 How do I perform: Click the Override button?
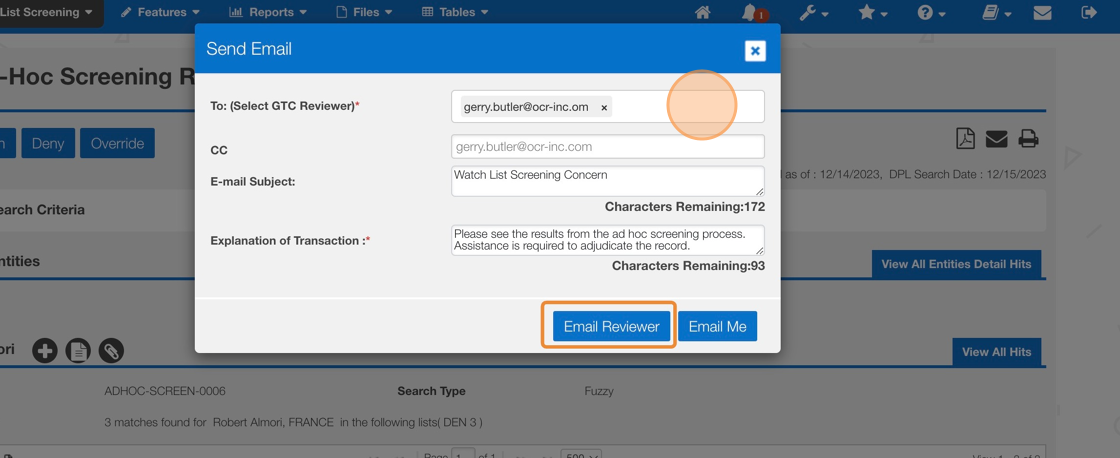[117, 144]
